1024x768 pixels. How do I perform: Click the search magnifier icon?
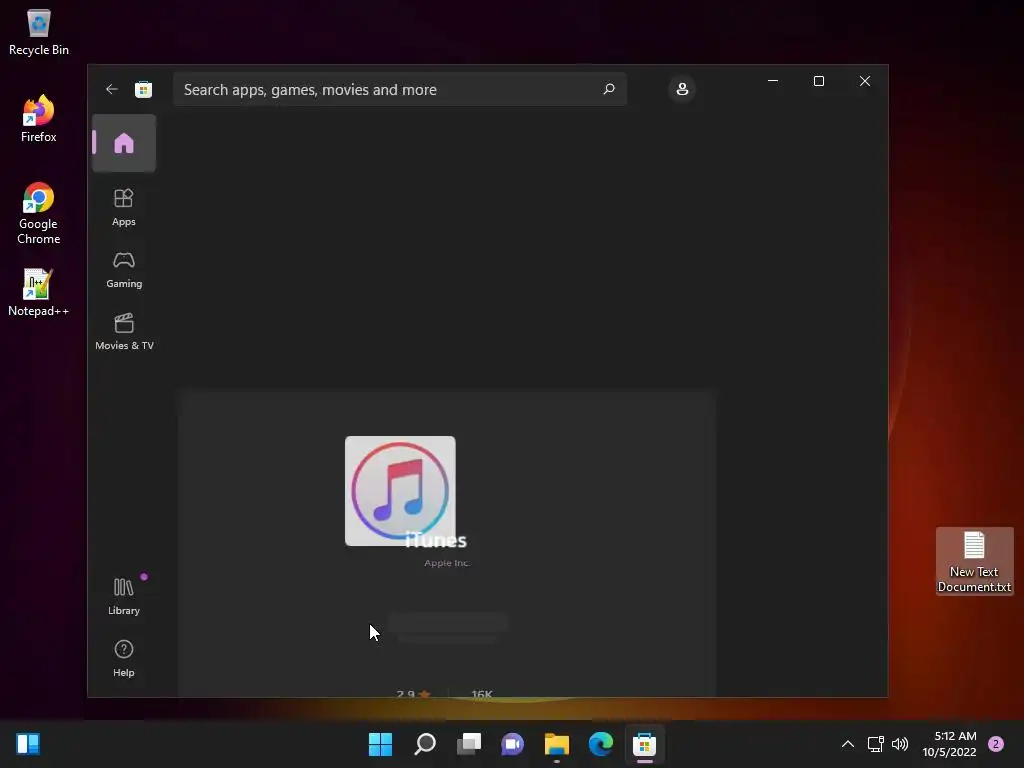(609, 89)
